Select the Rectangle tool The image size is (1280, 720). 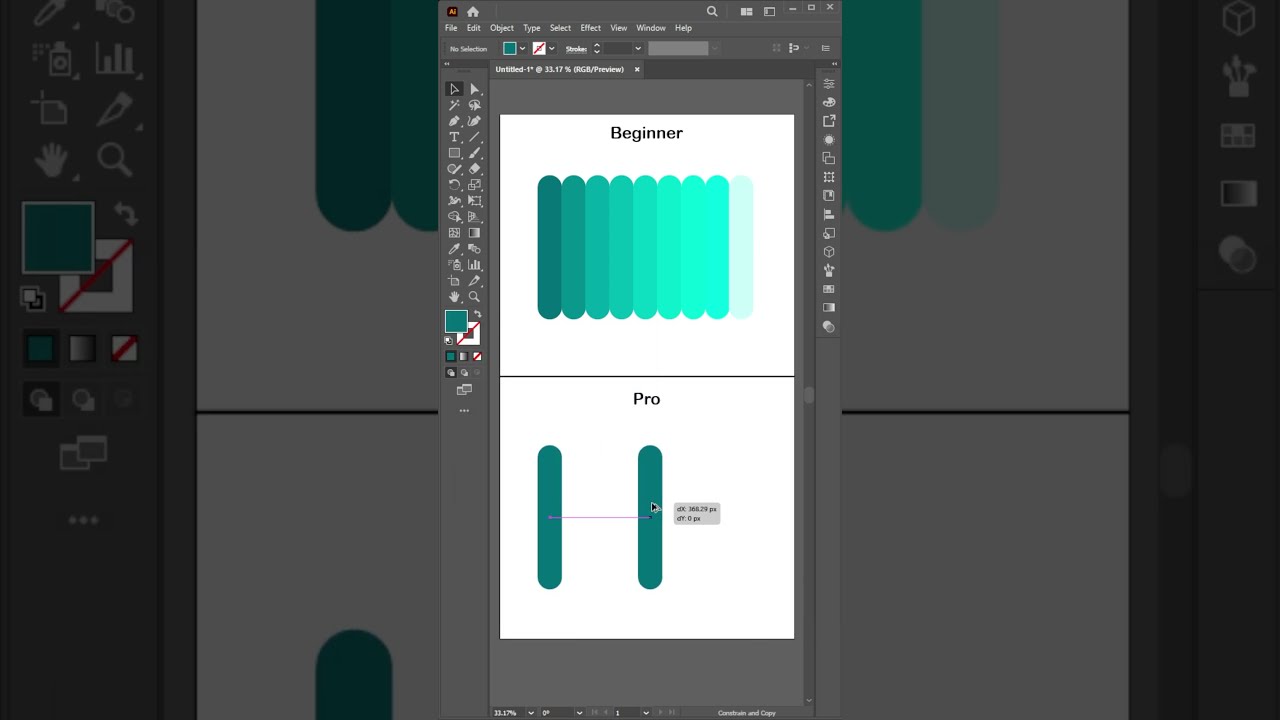[454, 153]
